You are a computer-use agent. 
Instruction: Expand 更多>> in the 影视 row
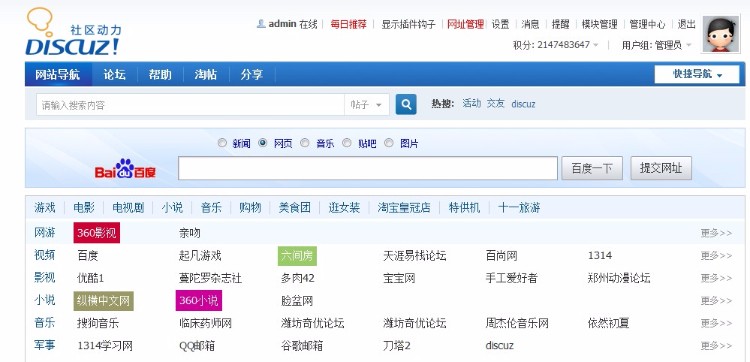click(x=717, y=278)
